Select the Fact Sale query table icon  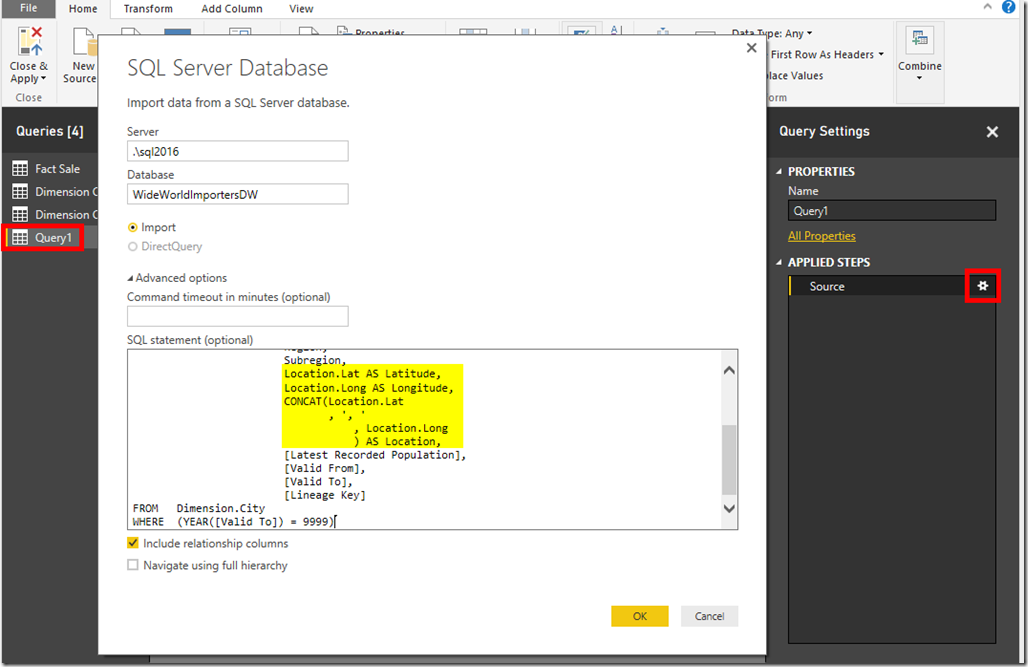pyautogui.click(x=20, y=169)
